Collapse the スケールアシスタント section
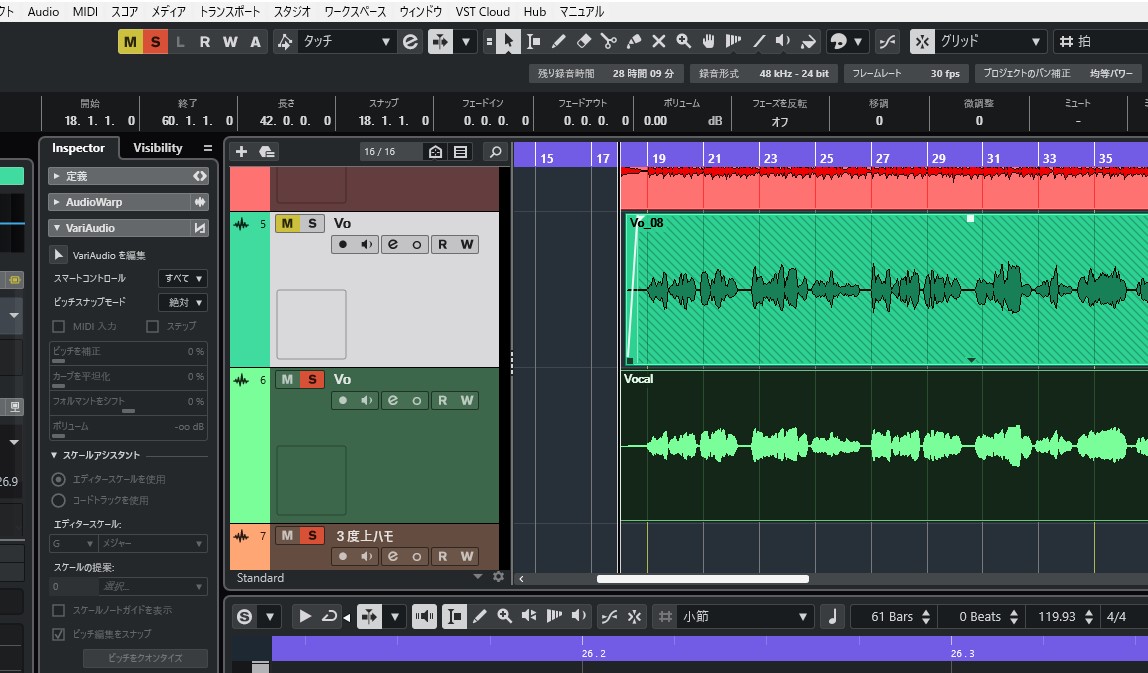Image resolution: width=1148 pixels, height=673 pixels. 54,455
